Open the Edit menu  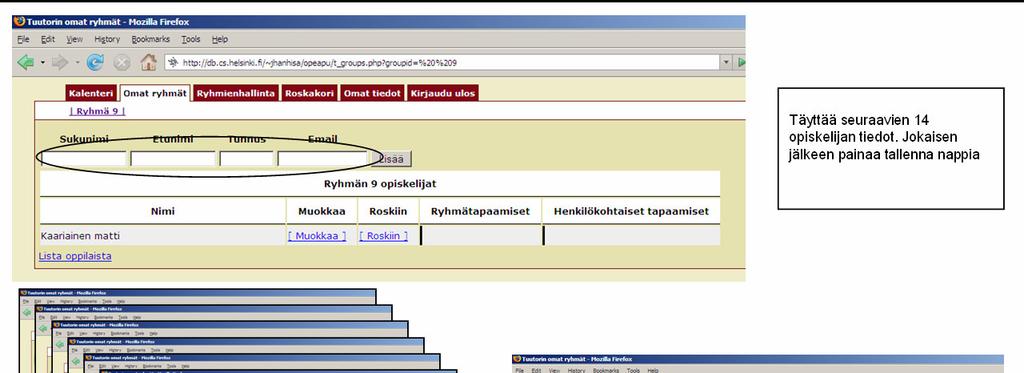[x=48, y=39]
